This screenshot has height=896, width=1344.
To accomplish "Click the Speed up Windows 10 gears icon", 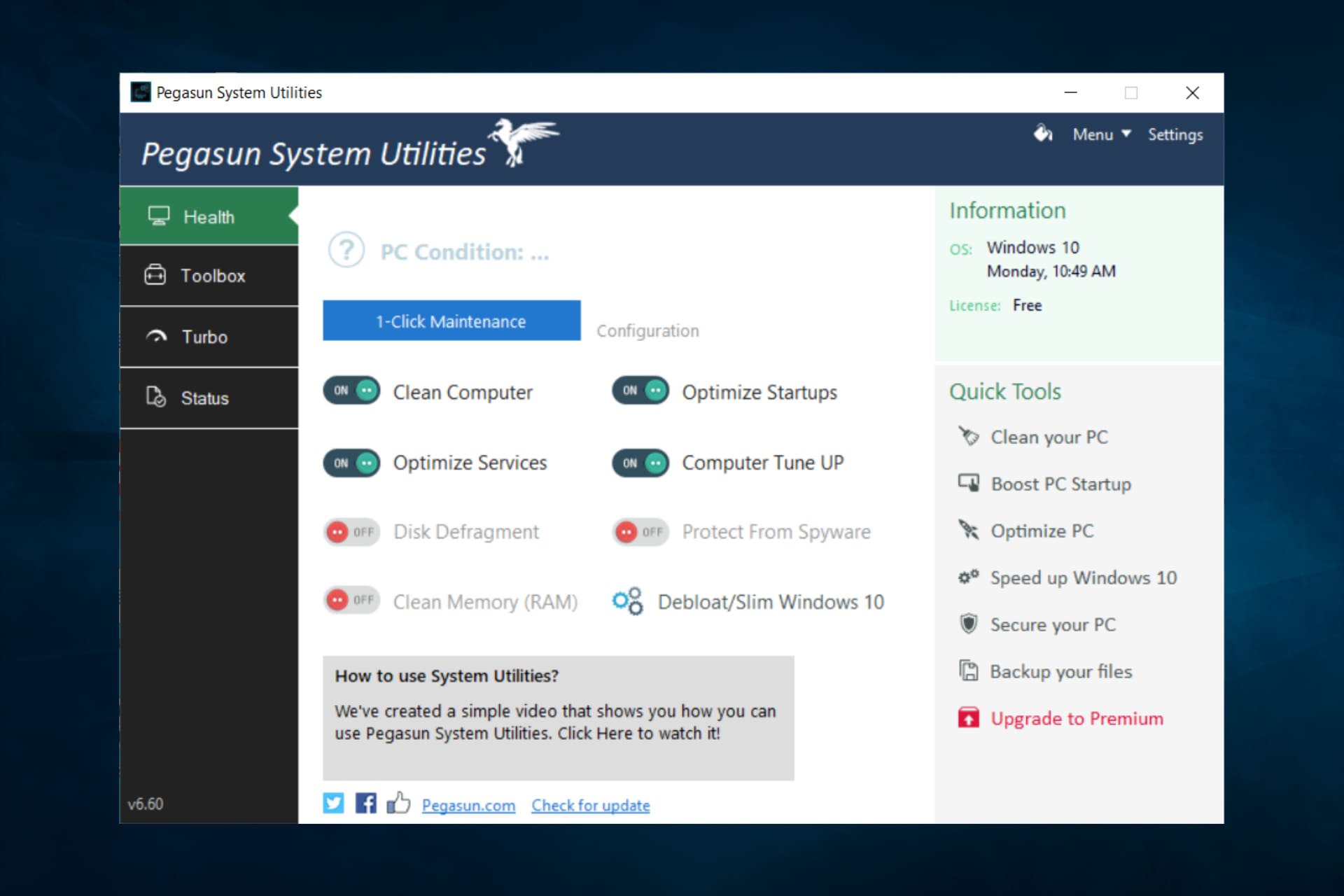I will pos(969,577).
